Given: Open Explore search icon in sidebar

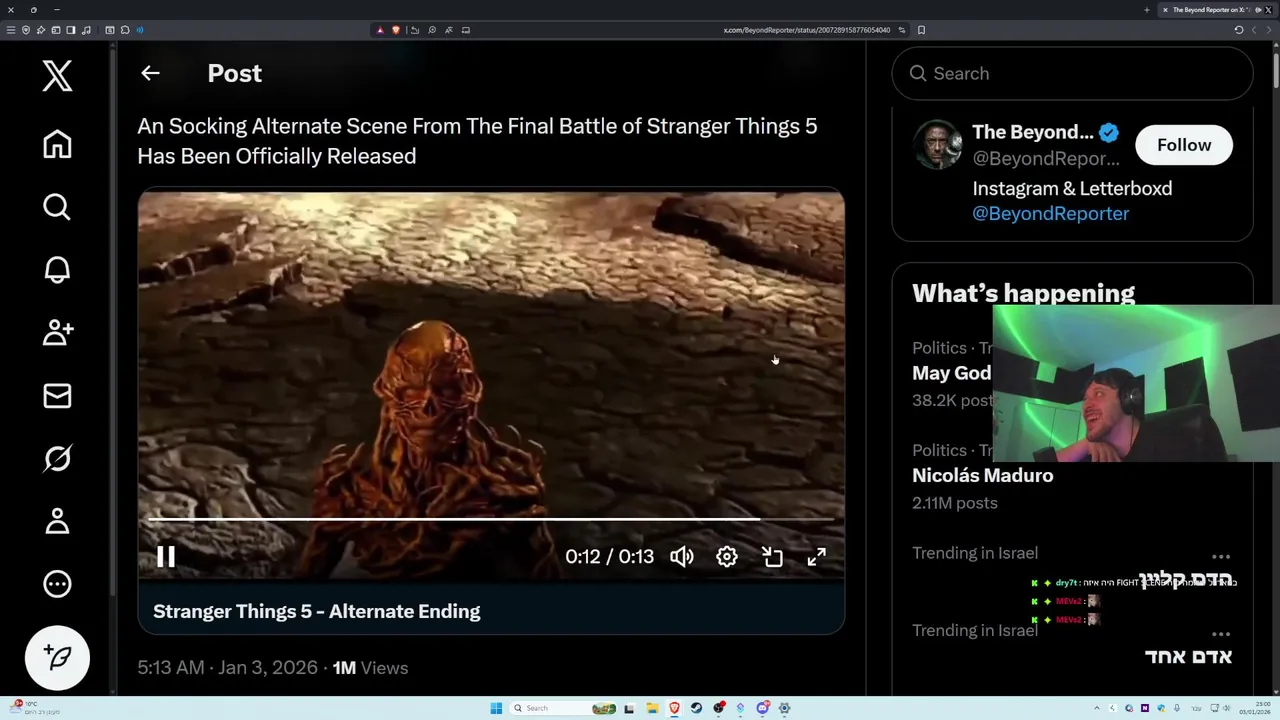Looking at the screenshot, I should 57,207.
